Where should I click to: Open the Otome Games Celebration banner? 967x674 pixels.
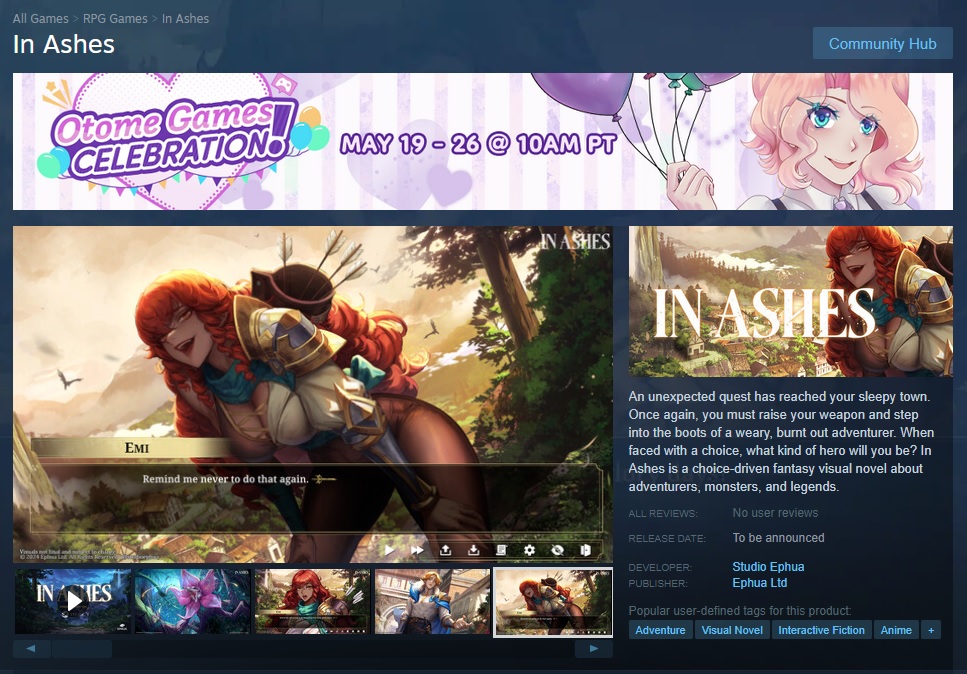click(483, 141)
